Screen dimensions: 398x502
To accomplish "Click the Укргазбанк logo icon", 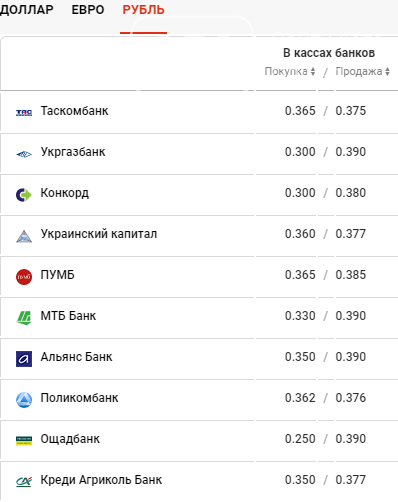I will click(x=24, y=154).
